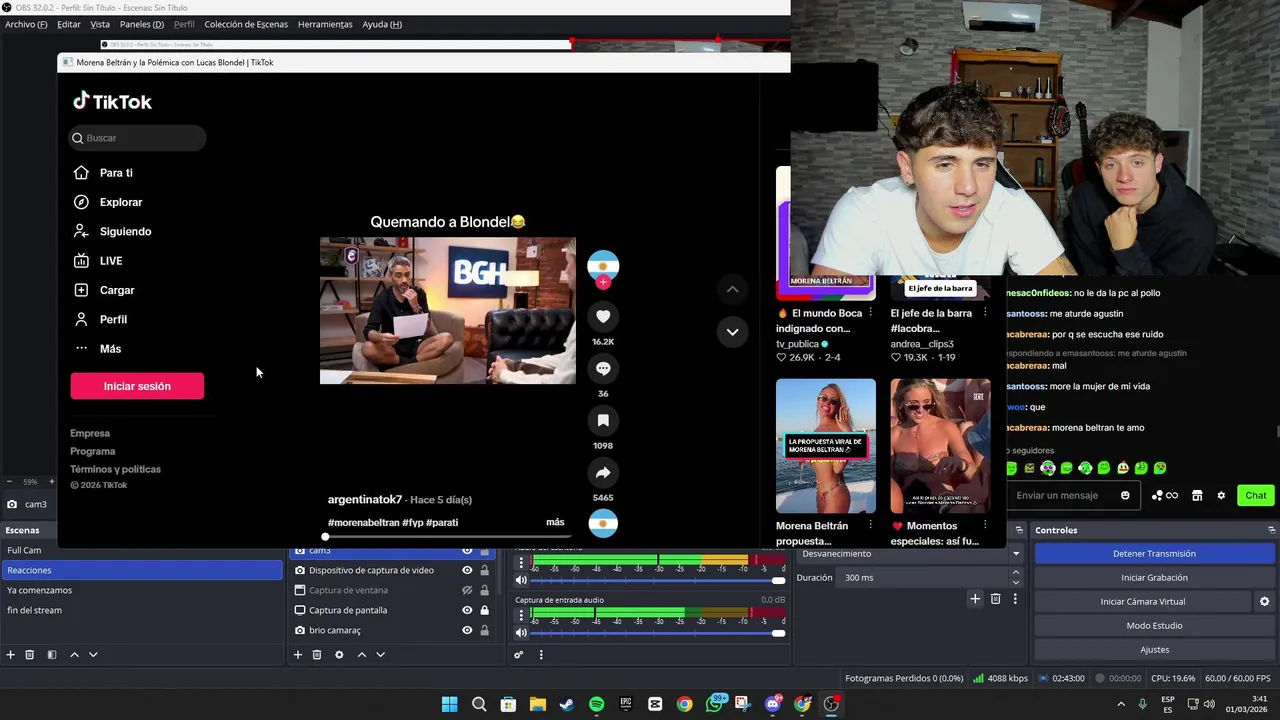
Task: Open Steam from the taskbar
Action: click(567, 704)
